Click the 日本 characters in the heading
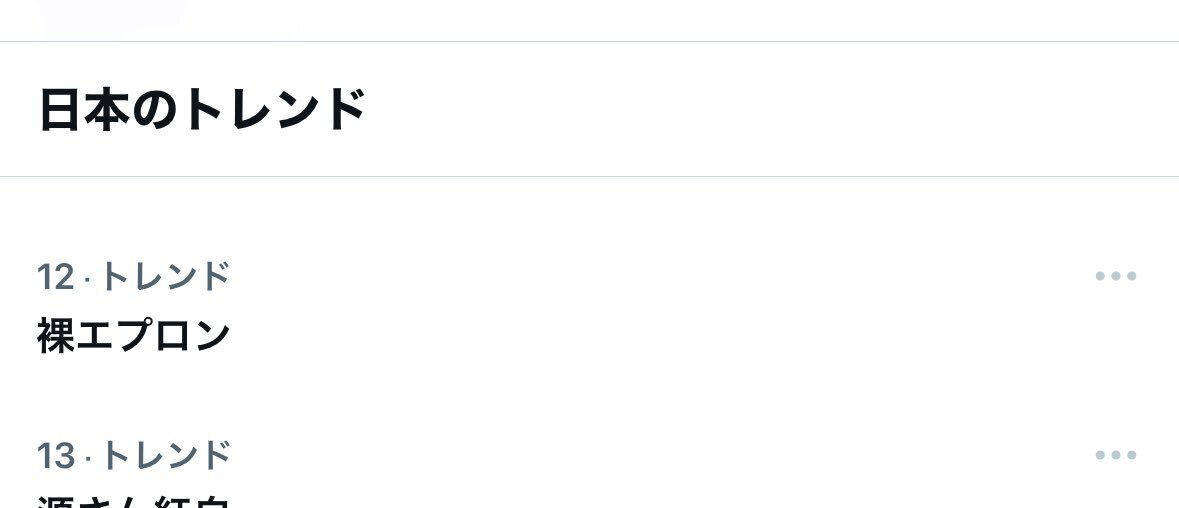 point(84,109)
